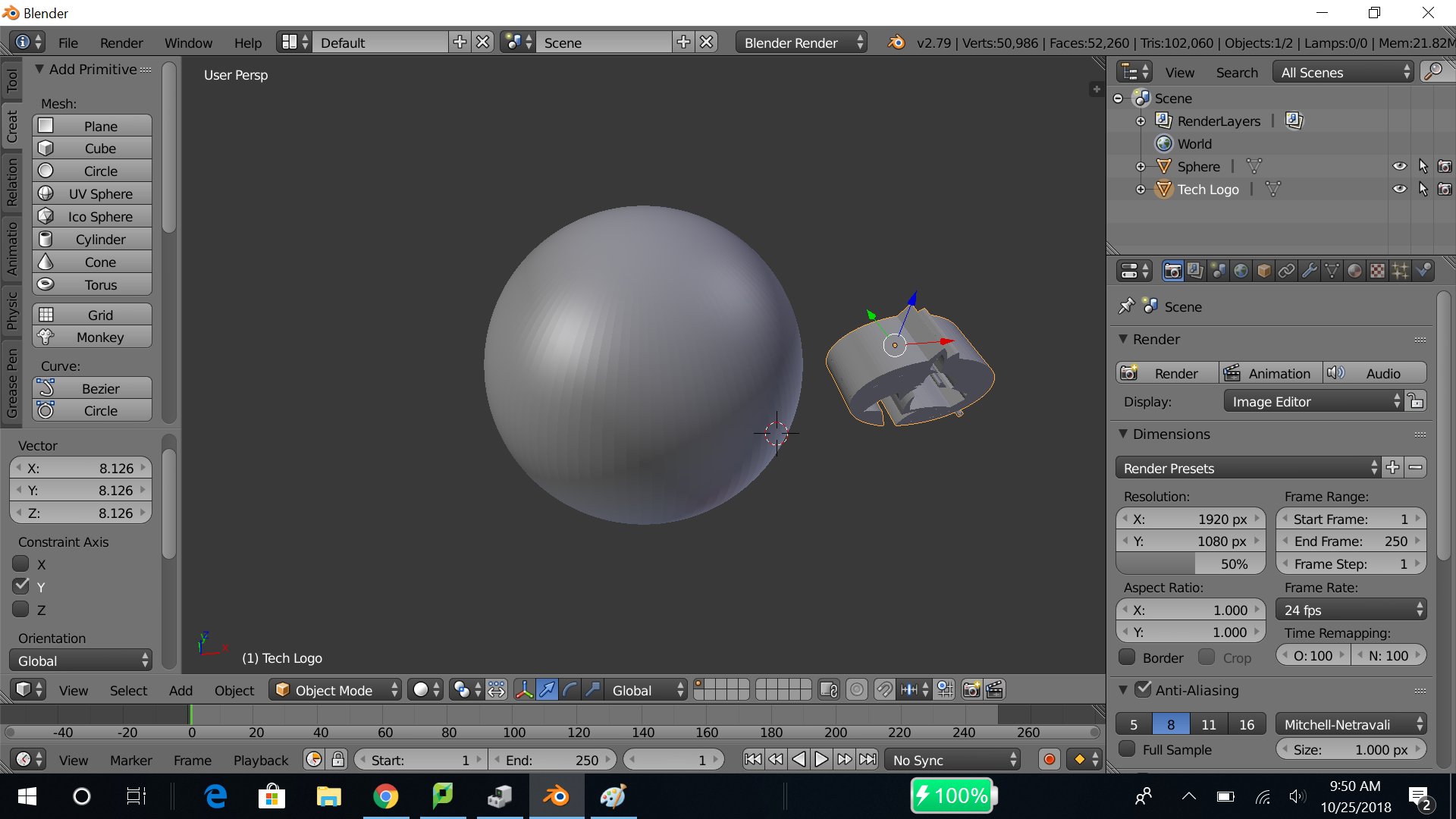Open the Render menu in the top bar

[x=121, y=42]
